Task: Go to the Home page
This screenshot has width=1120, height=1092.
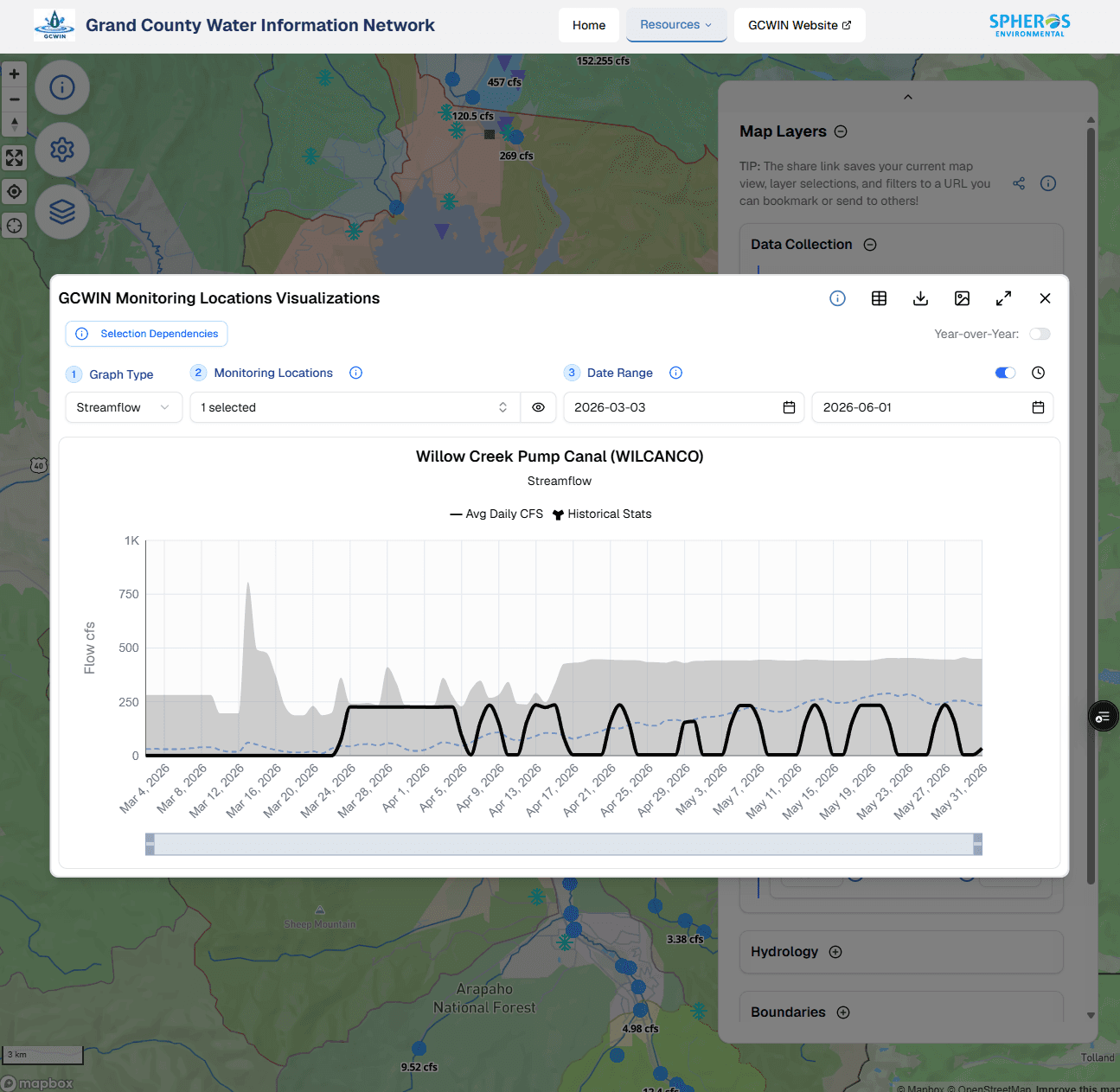Action: (x=589, y=25)
